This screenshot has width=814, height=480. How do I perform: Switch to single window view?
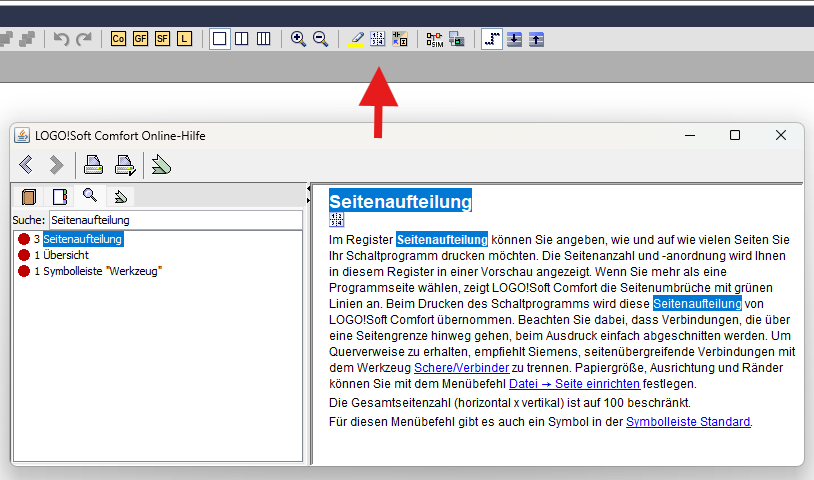click(x=220, y=39)
